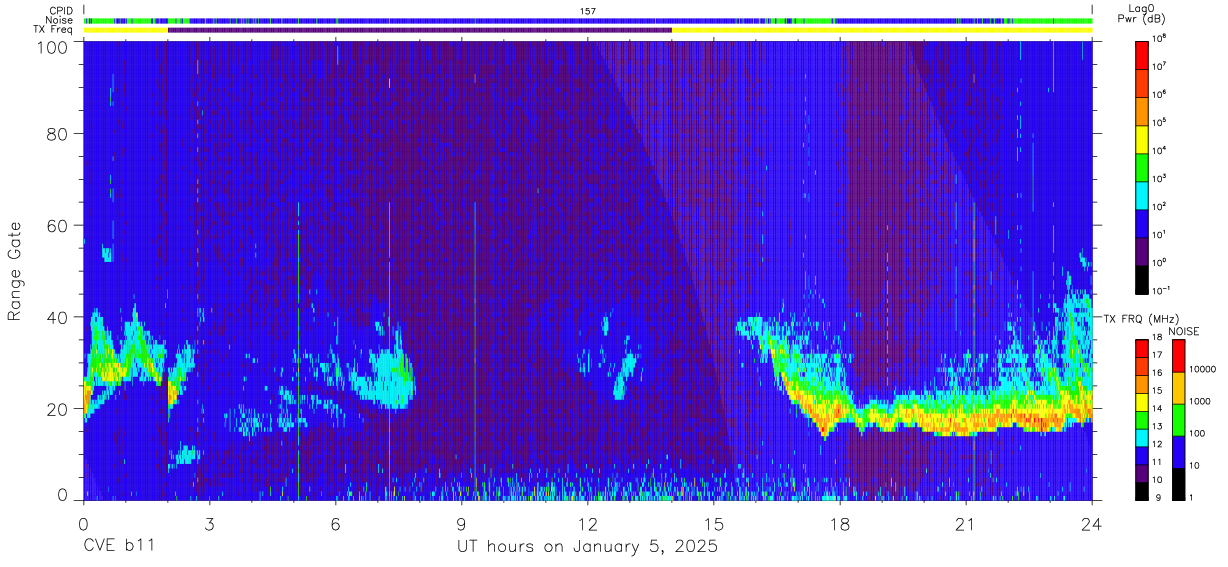Pick the yellow segment of the power colorbar

[1141, 137]
